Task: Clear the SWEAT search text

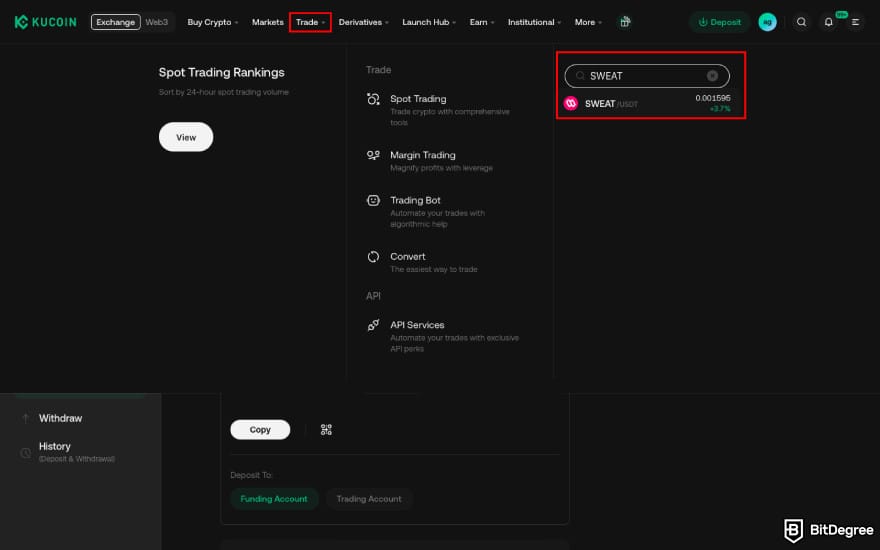Action: coord(712,76)
